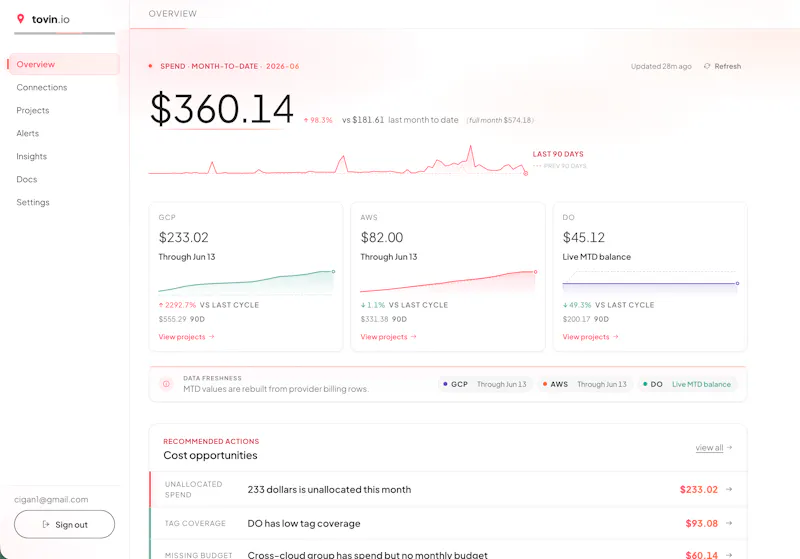Click the arrow in DO View projects
The image size is (800, 559).
[x=616, y=337]
